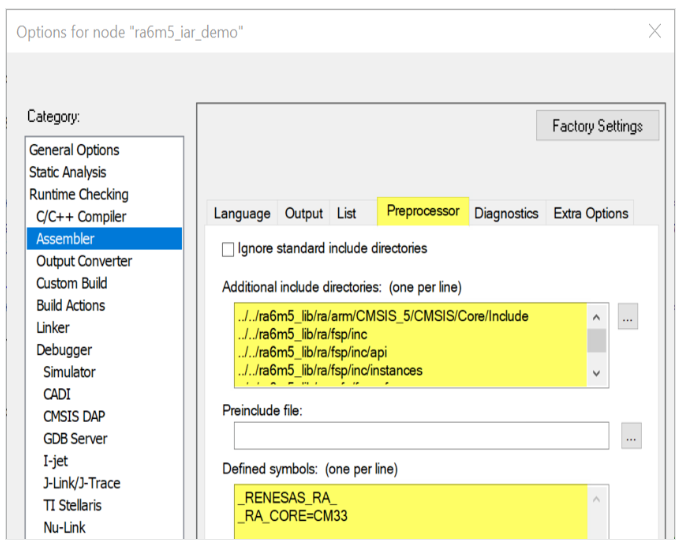Select Static Analysis category
Image resolution: width=683 pixels, height=547 pixels.
pos(68,172)
